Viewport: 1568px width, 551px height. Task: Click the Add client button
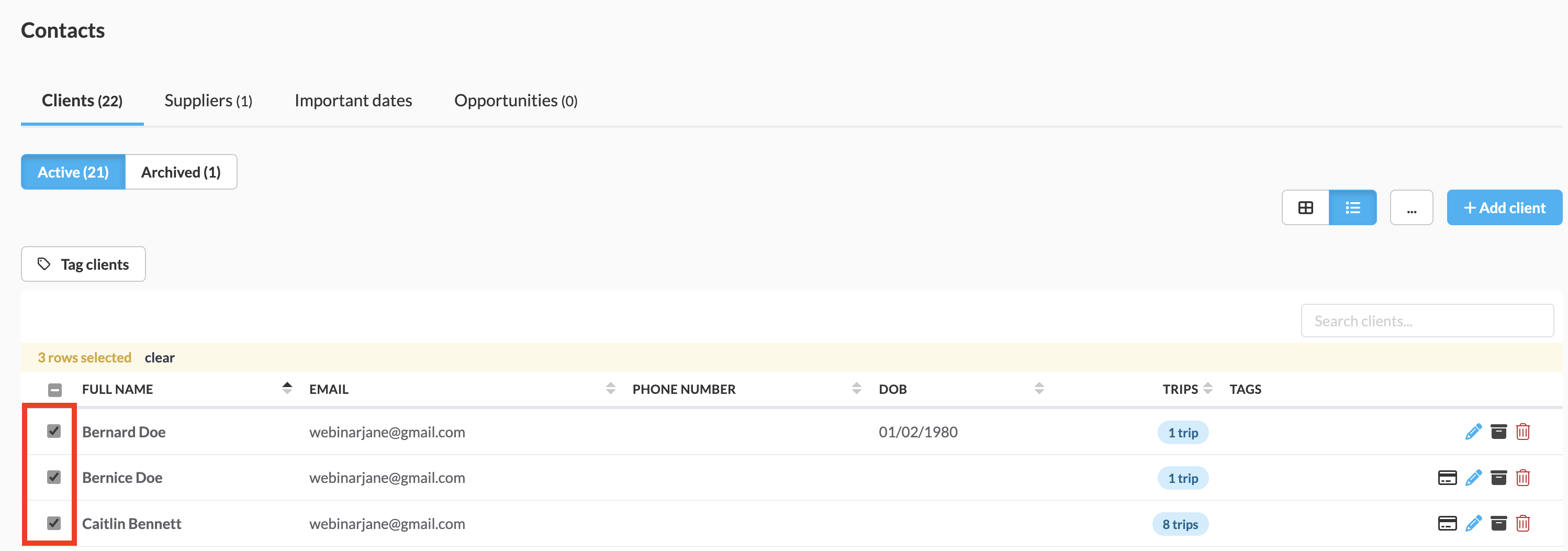[1504, 207]
